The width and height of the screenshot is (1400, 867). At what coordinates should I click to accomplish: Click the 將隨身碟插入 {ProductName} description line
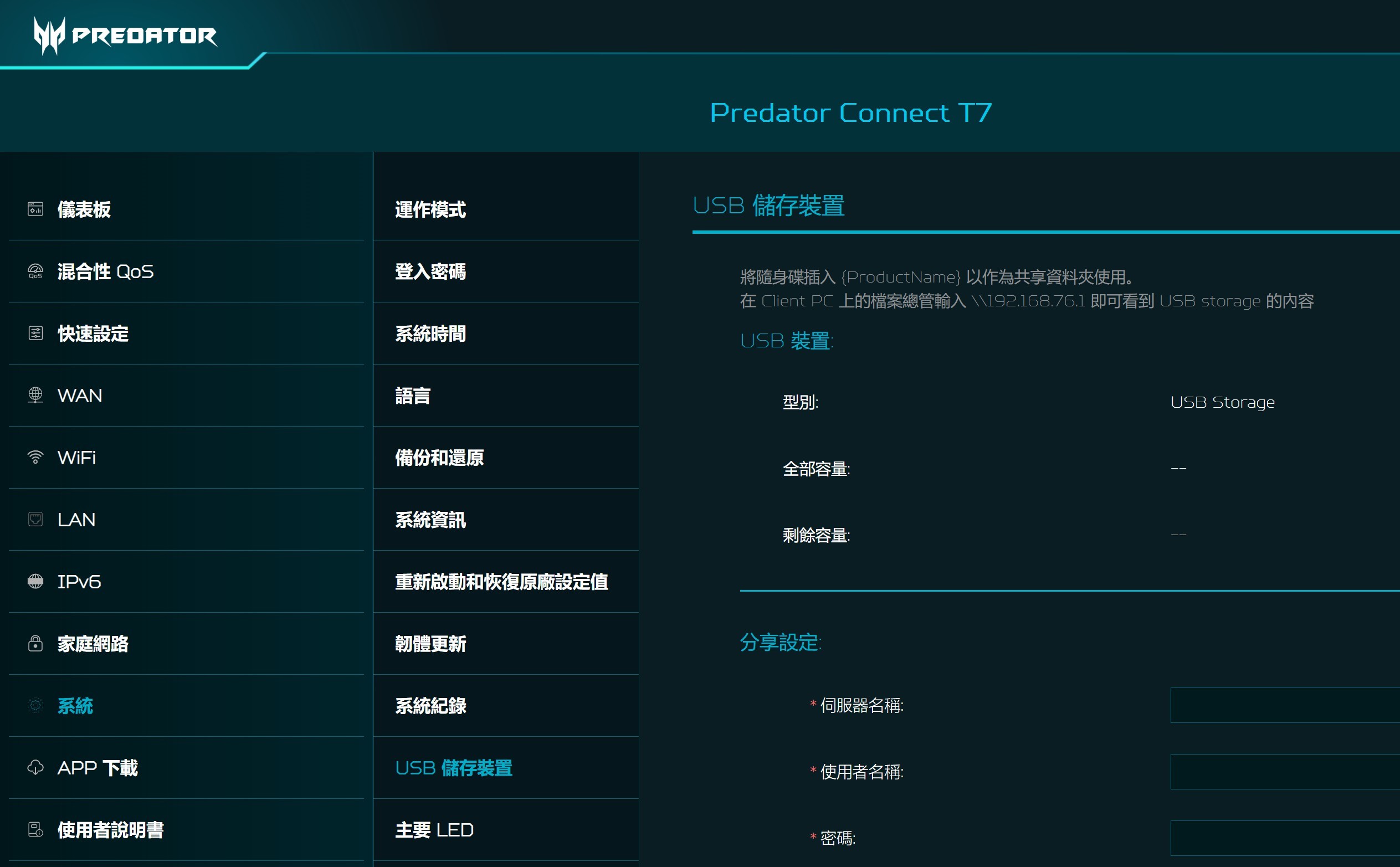tap(936, 277)
